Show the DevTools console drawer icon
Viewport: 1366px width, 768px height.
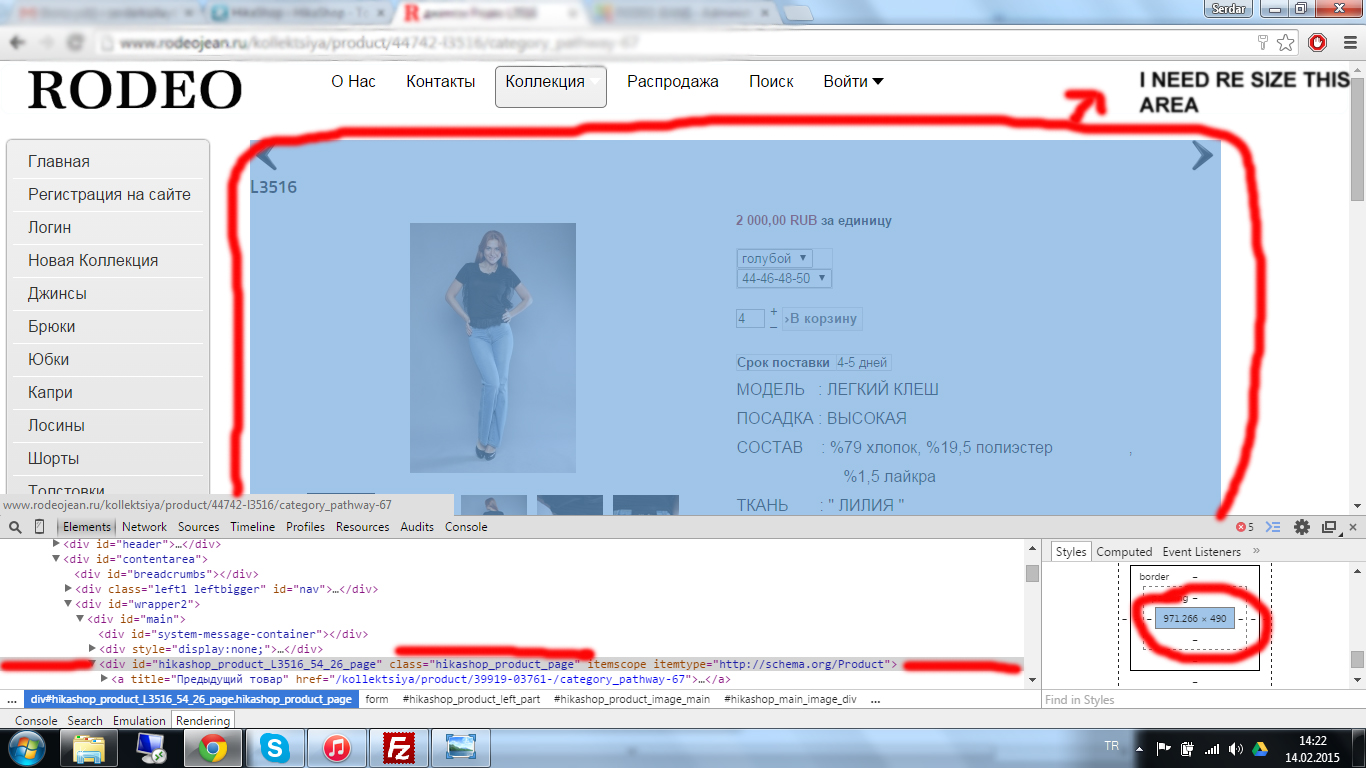coord(1273,527)
